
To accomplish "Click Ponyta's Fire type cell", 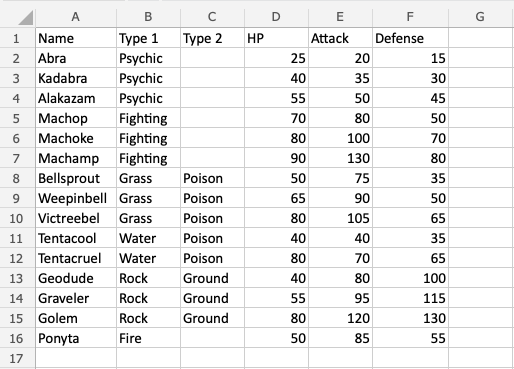I will tap(148, 338).
